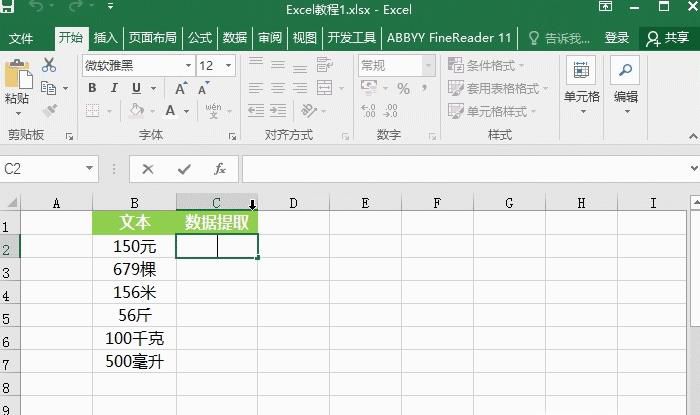Decrease font size with small A icon
Image resolution: width=700 pixels, height=415 pixels.
(x=203, y=88)
